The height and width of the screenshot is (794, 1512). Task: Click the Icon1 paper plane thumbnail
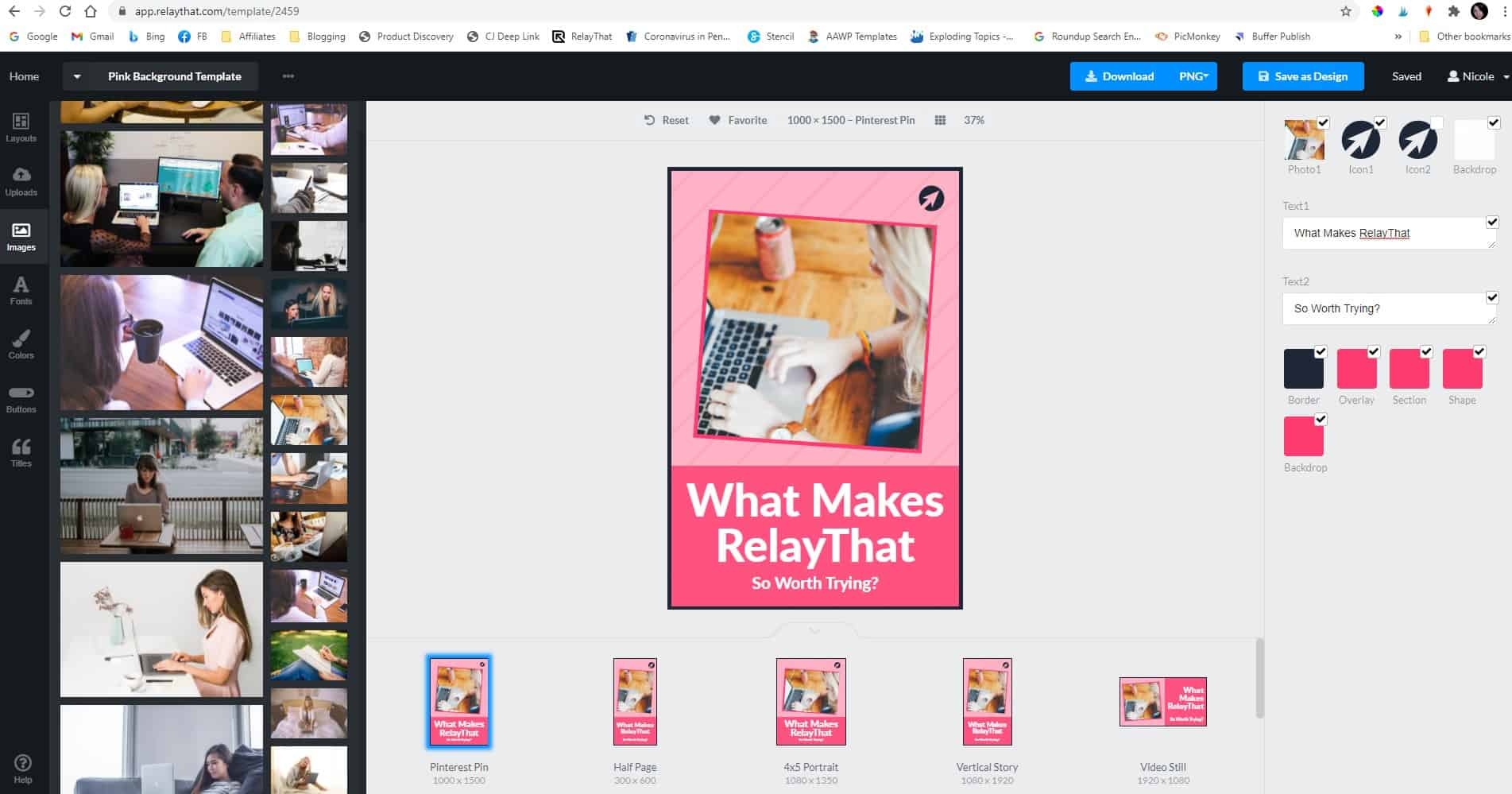[1360, 140]
